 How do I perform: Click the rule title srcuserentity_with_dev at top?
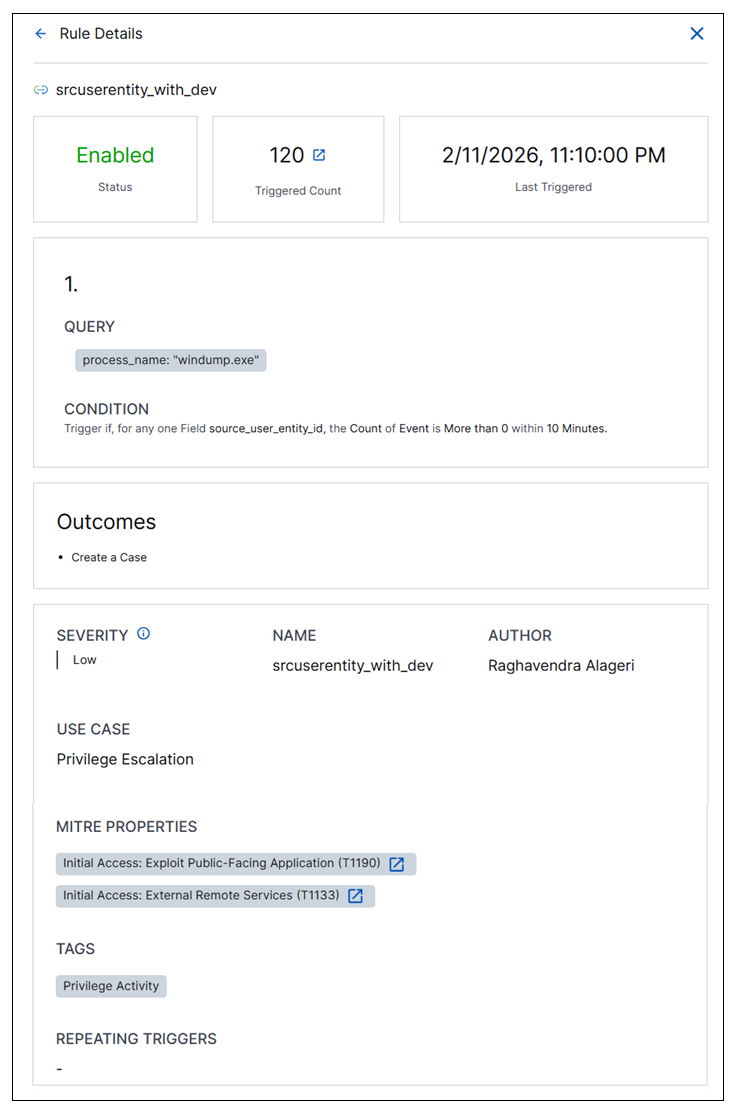tap(136, 90)
